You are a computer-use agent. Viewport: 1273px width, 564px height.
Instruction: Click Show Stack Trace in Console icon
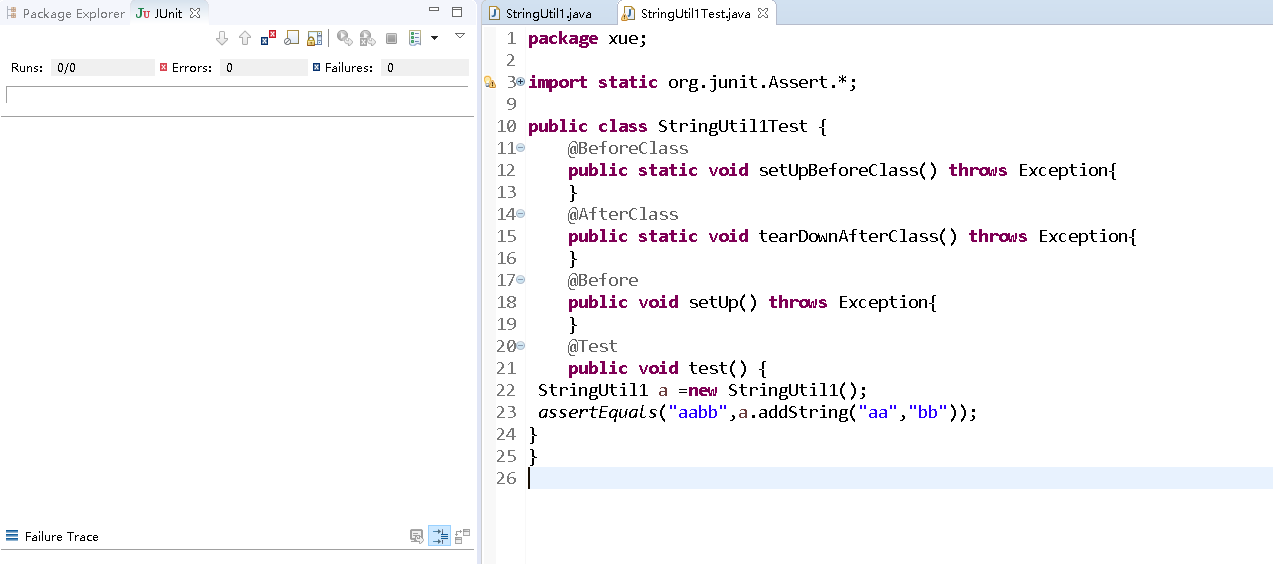point(416,536)
